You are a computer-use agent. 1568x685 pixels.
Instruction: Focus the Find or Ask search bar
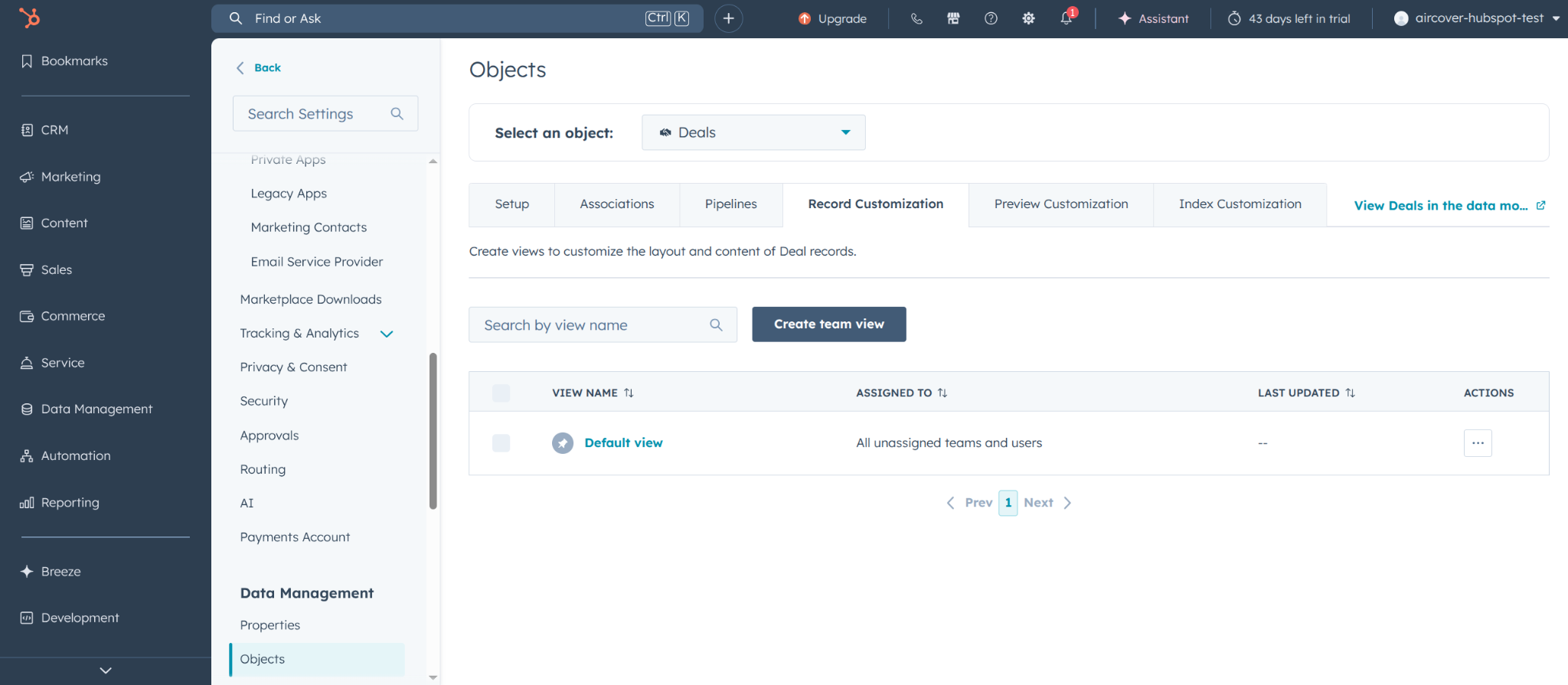click(x=457, y=18)
